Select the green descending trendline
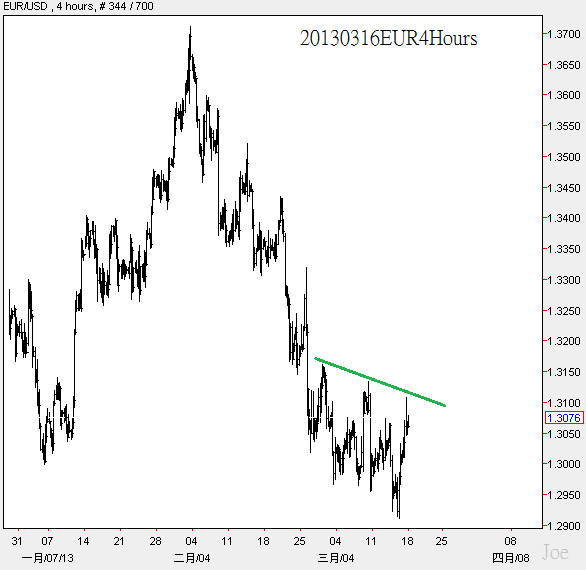Image resolution: width=586 pixels, height=570 pixels. click(x=380, y=382)
